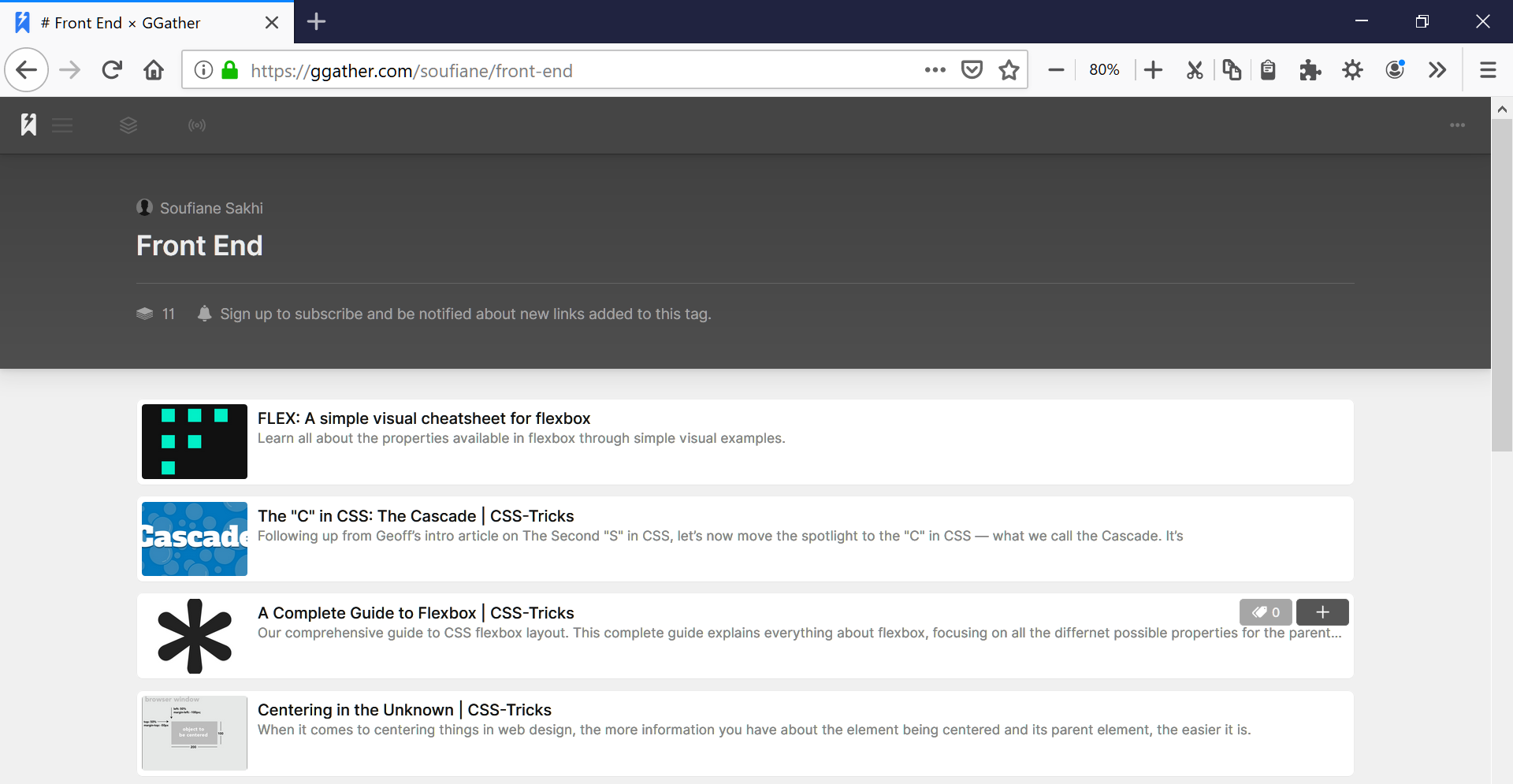Open Centering in the Unknown article
Image resolution: width=1513 pixels, height=784 pixels.
click(404, 710)
